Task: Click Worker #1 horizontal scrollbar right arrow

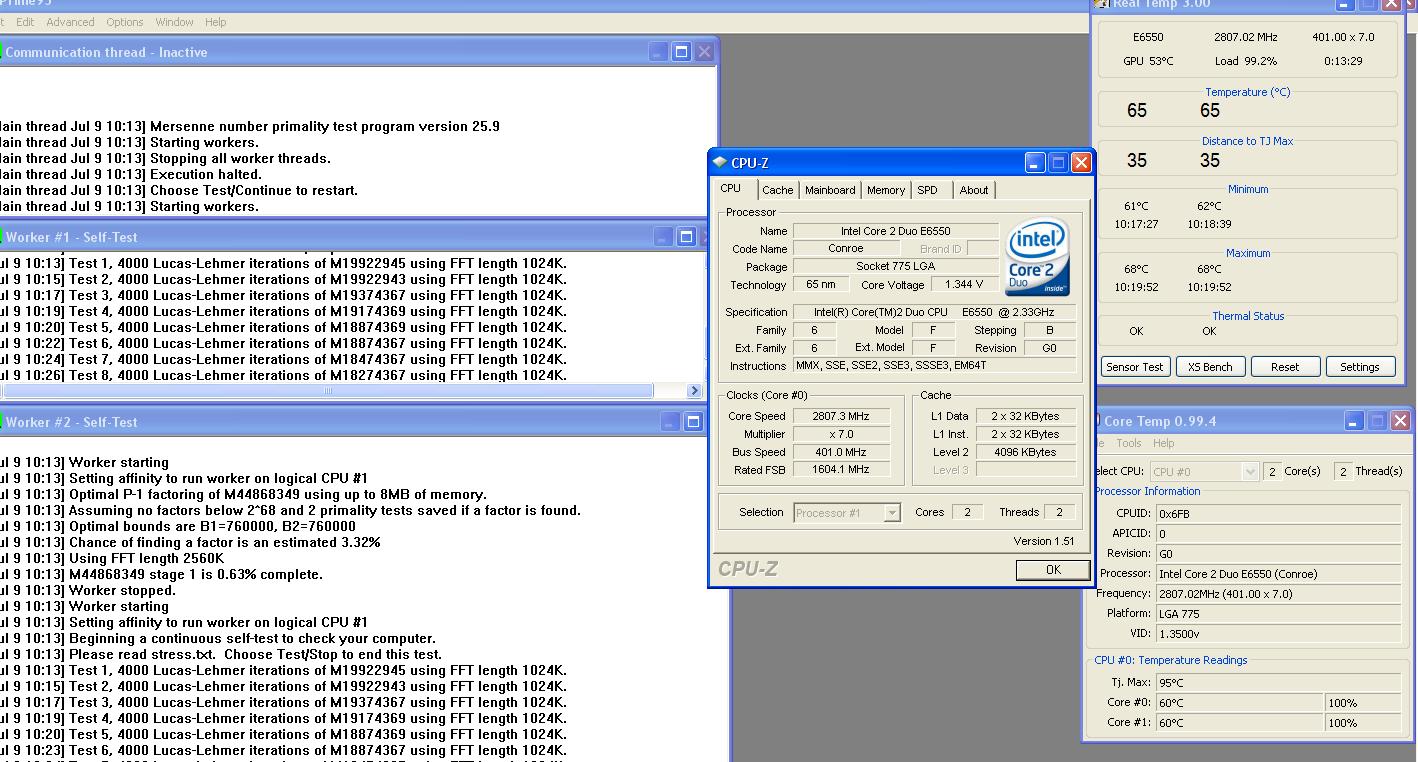Action: click(x=694, y=391)
